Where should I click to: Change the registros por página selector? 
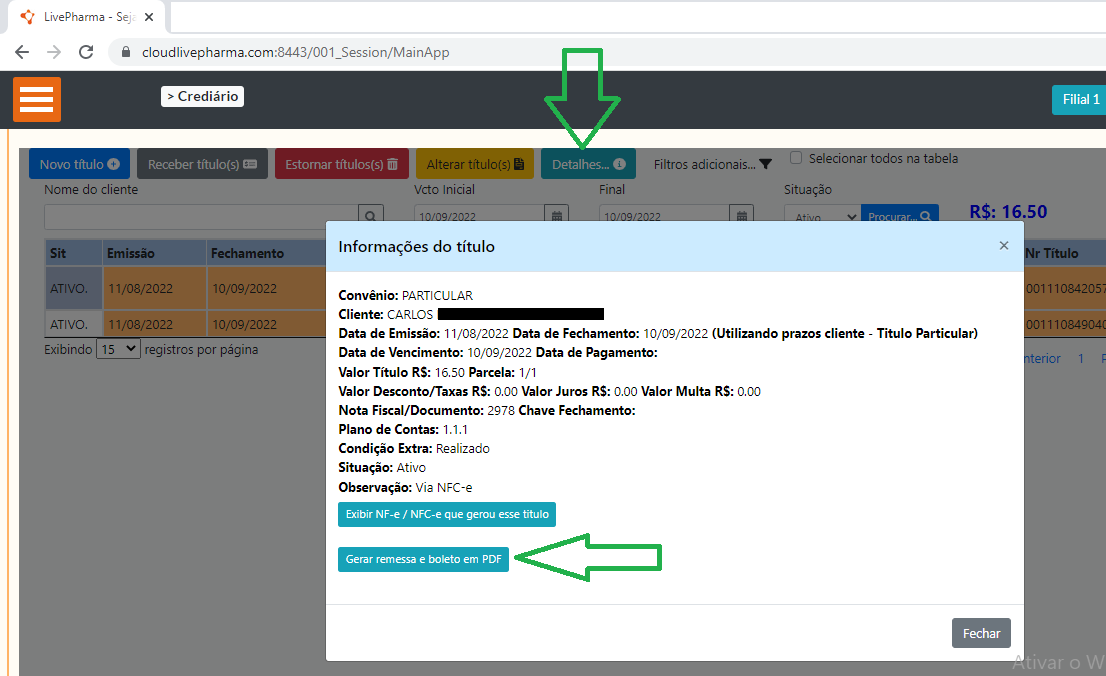point(118,350)
